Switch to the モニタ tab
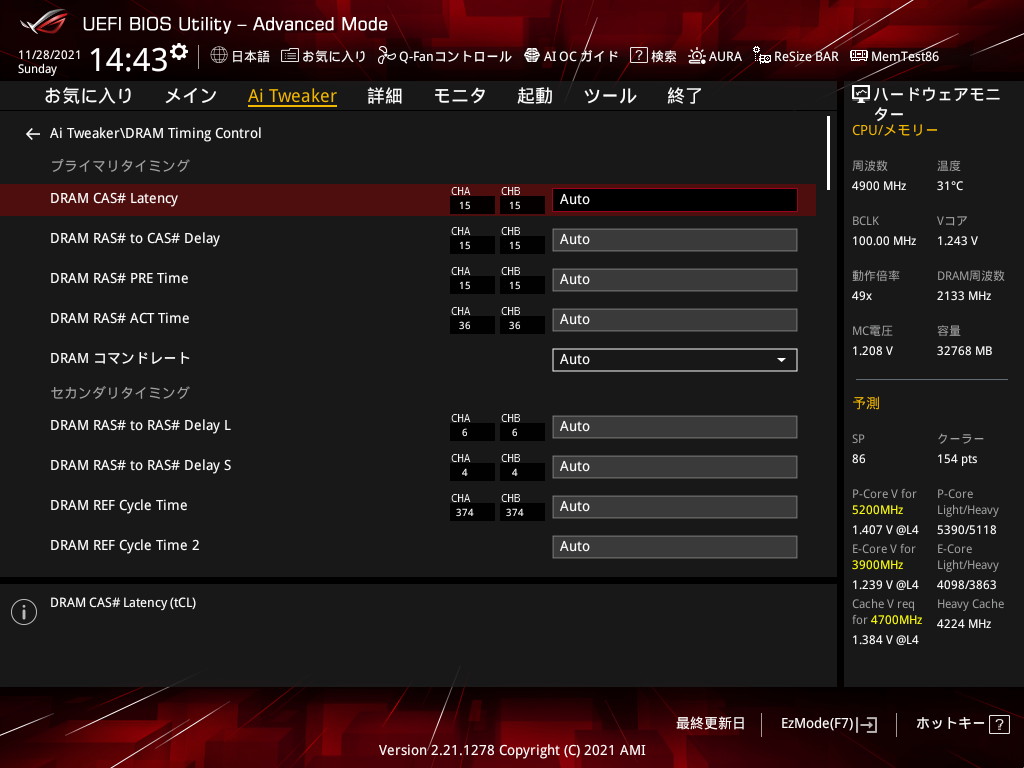Viewport: 1024px width, 768px height. 460,96
